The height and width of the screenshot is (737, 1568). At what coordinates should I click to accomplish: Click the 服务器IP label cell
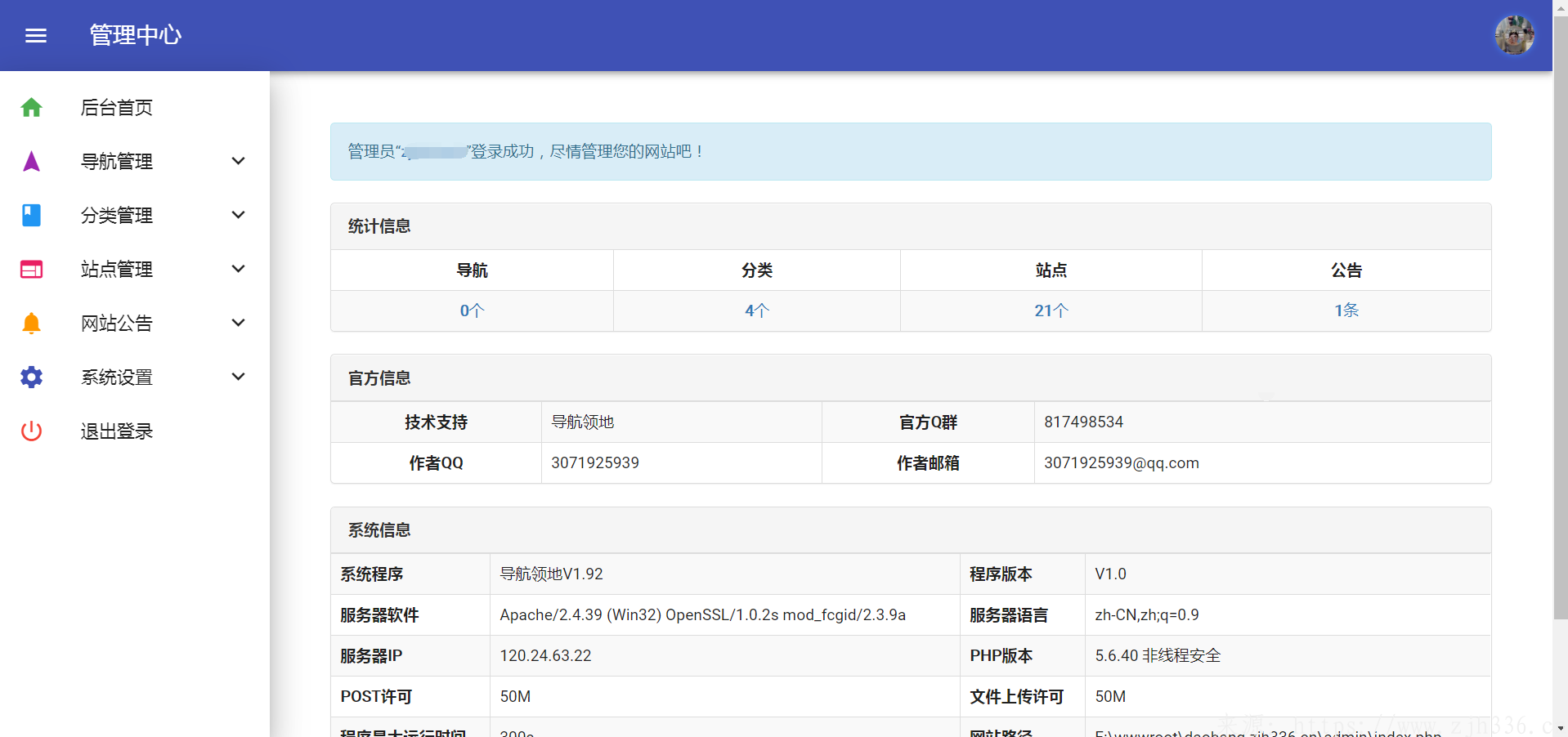[410, 656]
